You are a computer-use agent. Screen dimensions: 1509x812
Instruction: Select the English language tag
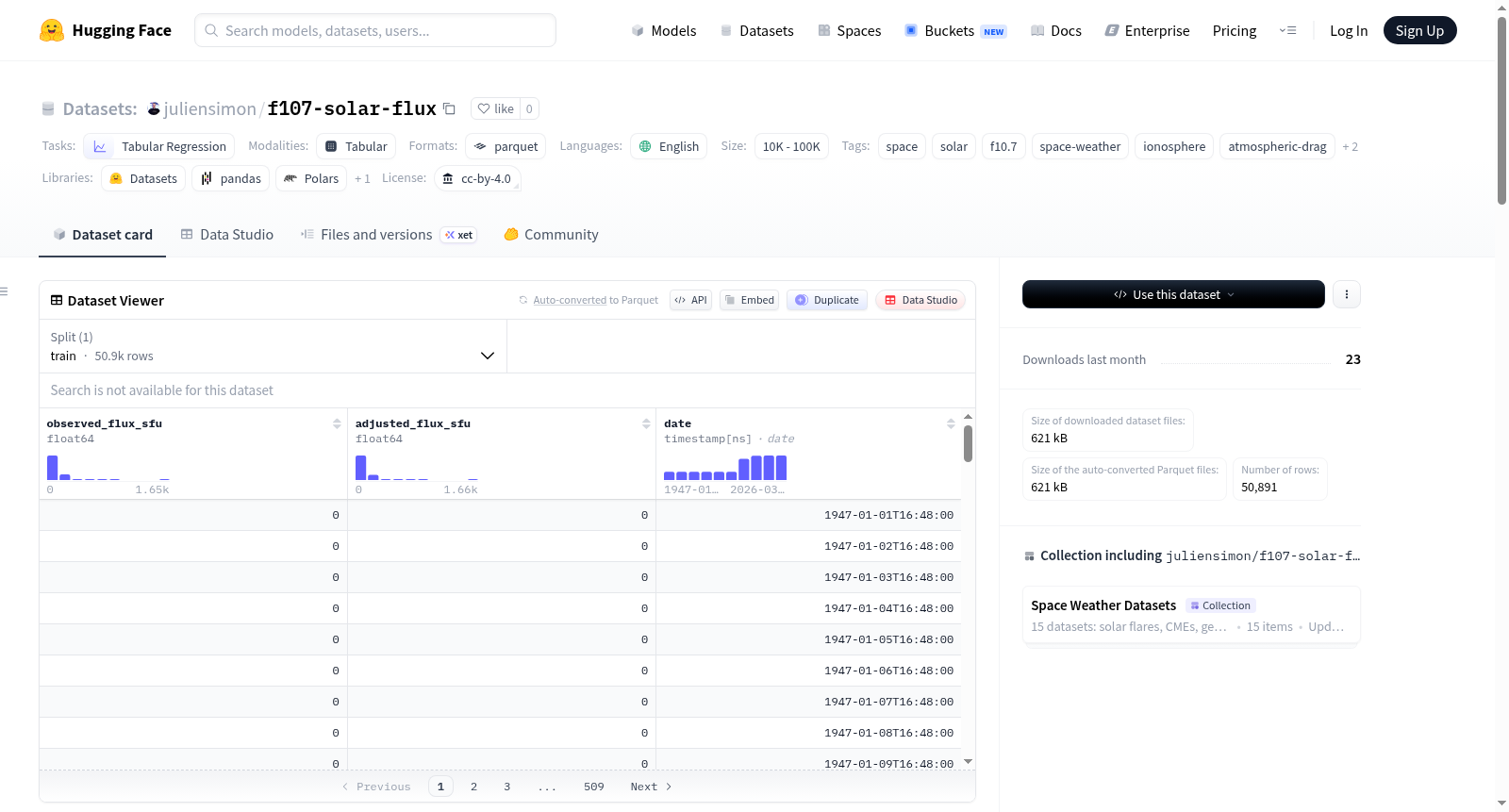pos(669,146)
